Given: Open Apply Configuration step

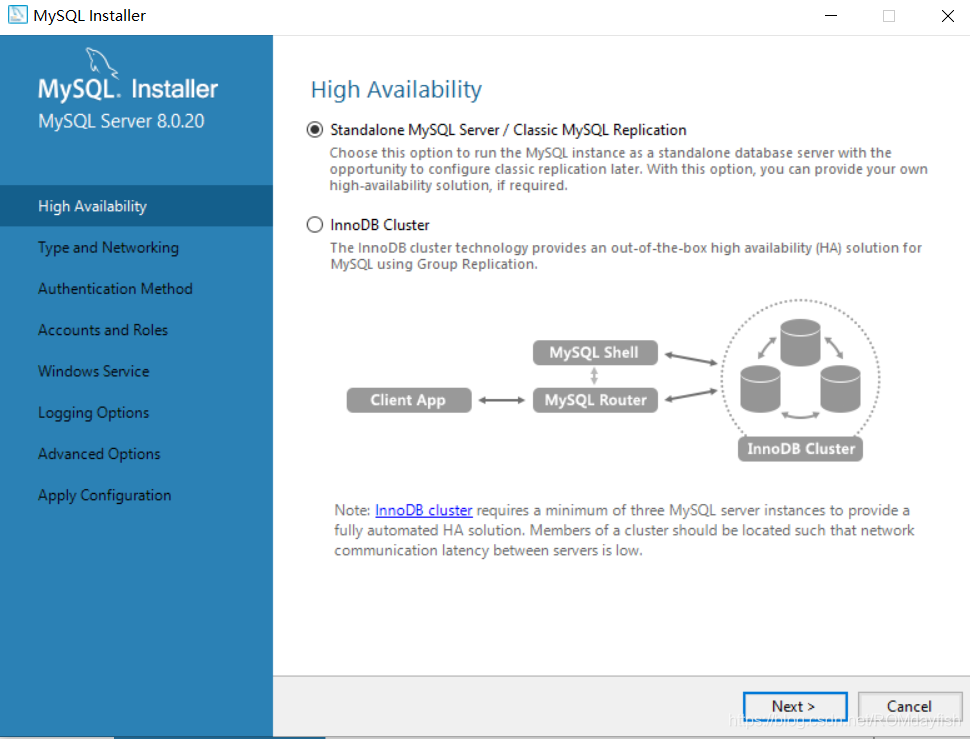Looking at the screenshot, I should click(105, 495).
